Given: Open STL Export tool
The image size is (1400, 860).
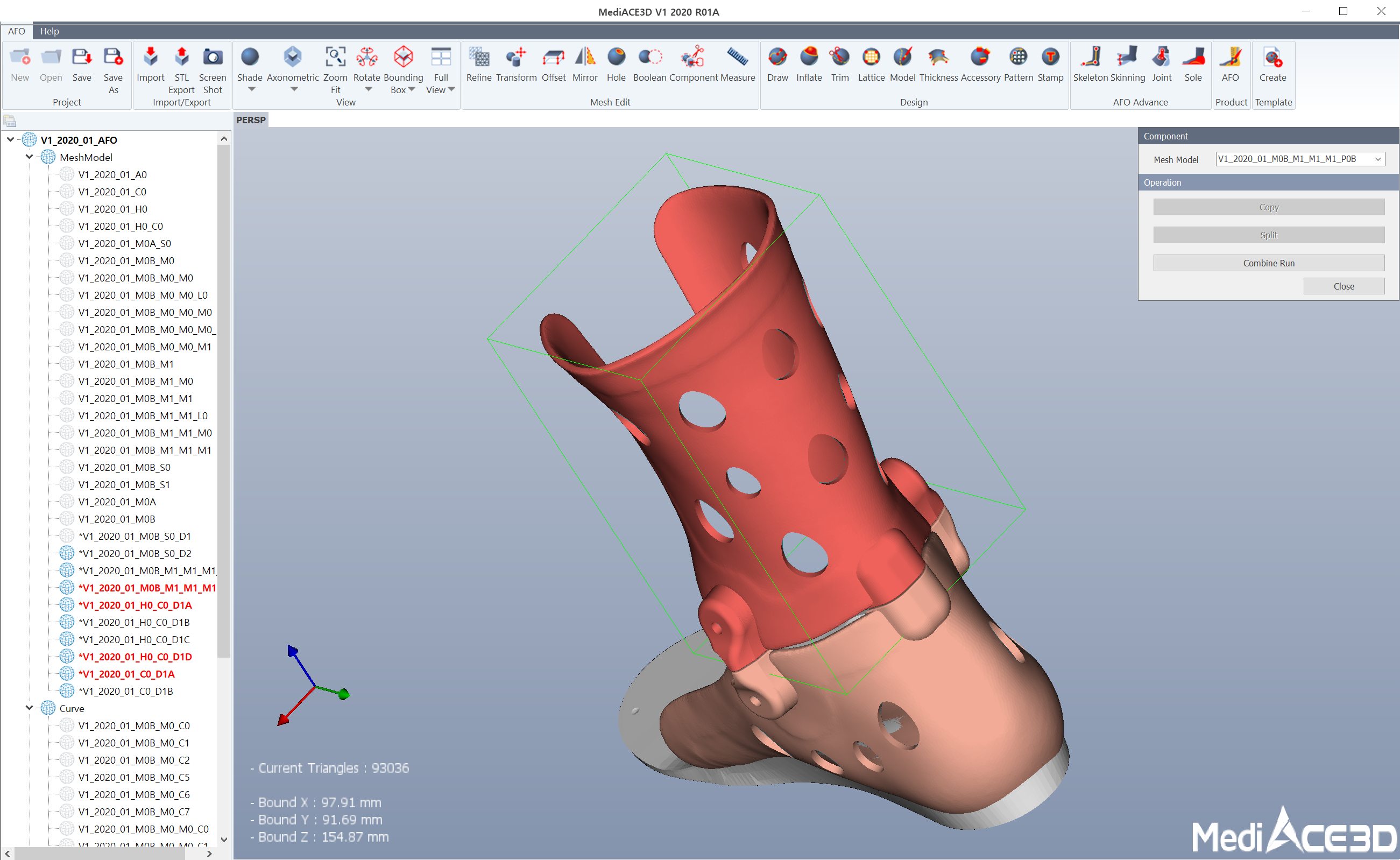Looking at the screenshot, I should 181,70.
